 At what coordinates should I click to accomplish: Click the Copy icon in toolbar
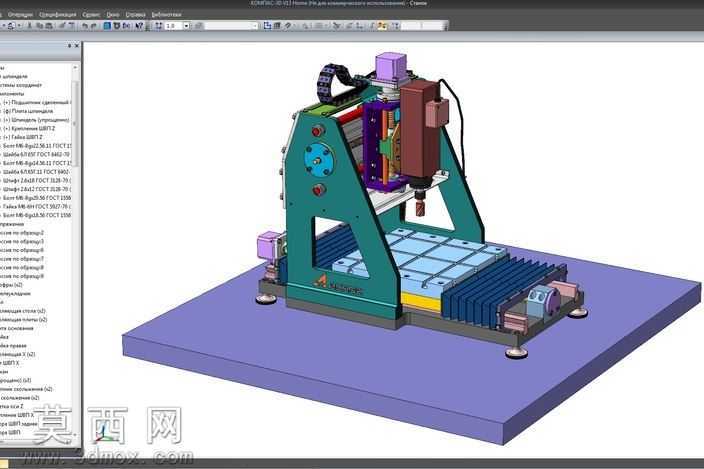click(x=40, y=26)
